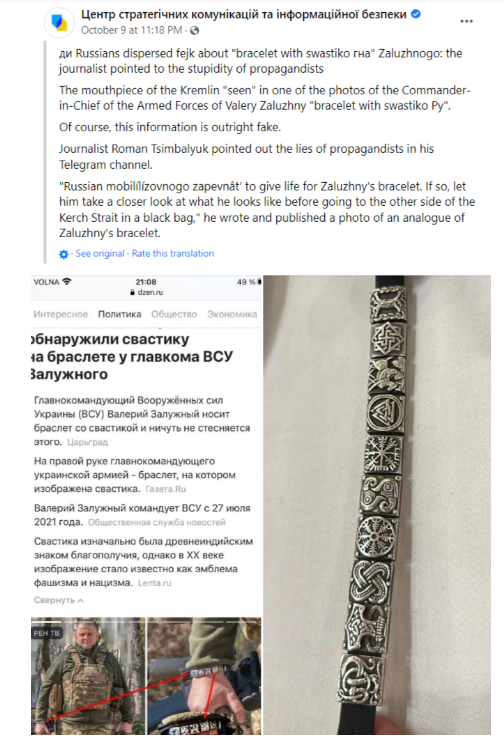
Task: Click the Rate this translation link
Action: 173,254
